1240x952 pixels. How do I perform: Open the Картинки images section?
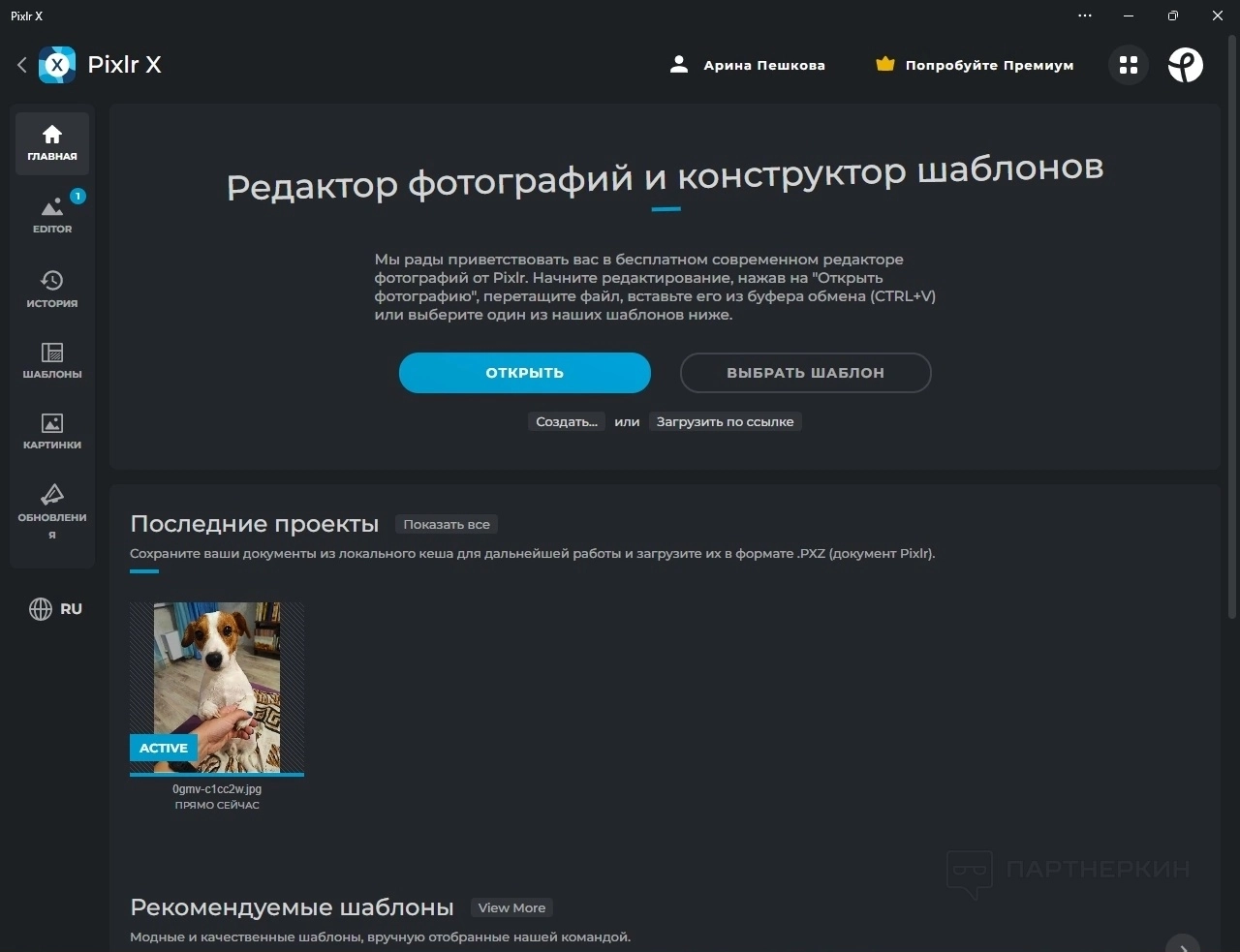52,432
